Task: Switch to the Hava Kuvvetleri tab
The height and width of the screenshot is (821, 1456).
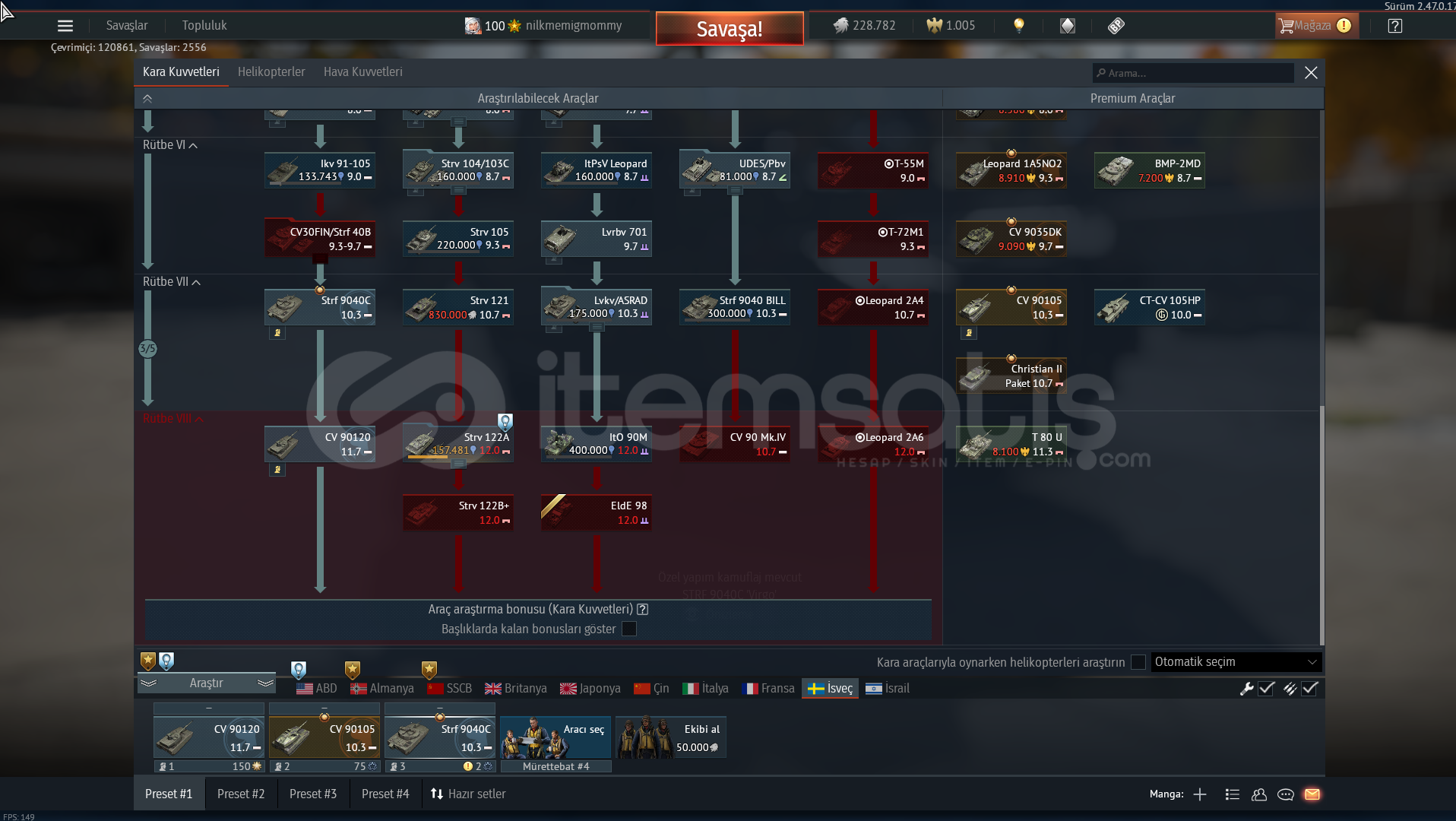Action: click(x=363, y=72)
